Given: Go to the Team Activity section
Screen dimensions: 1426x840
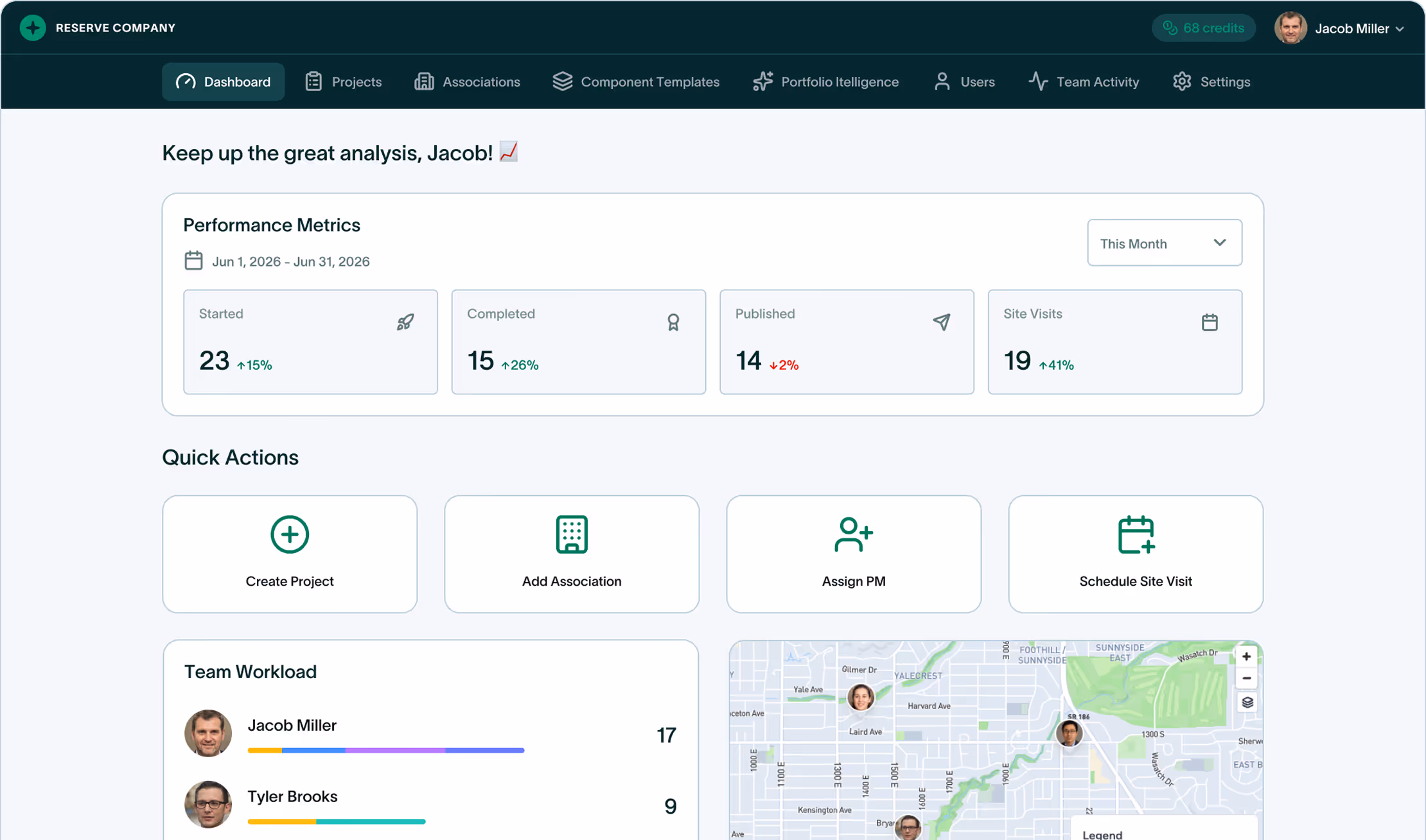Looking at the screenshot, I should 1084,82.
